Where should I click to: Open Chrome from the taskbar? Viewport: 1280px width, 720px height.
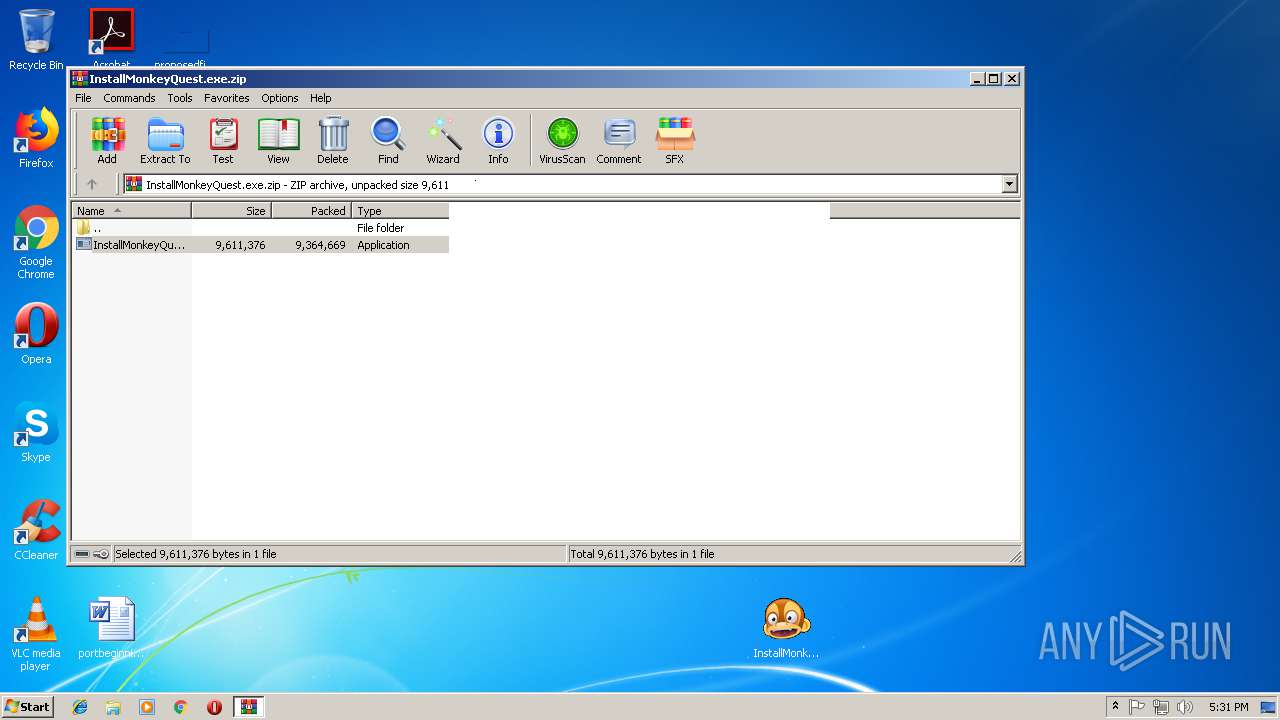coord(180,707)
